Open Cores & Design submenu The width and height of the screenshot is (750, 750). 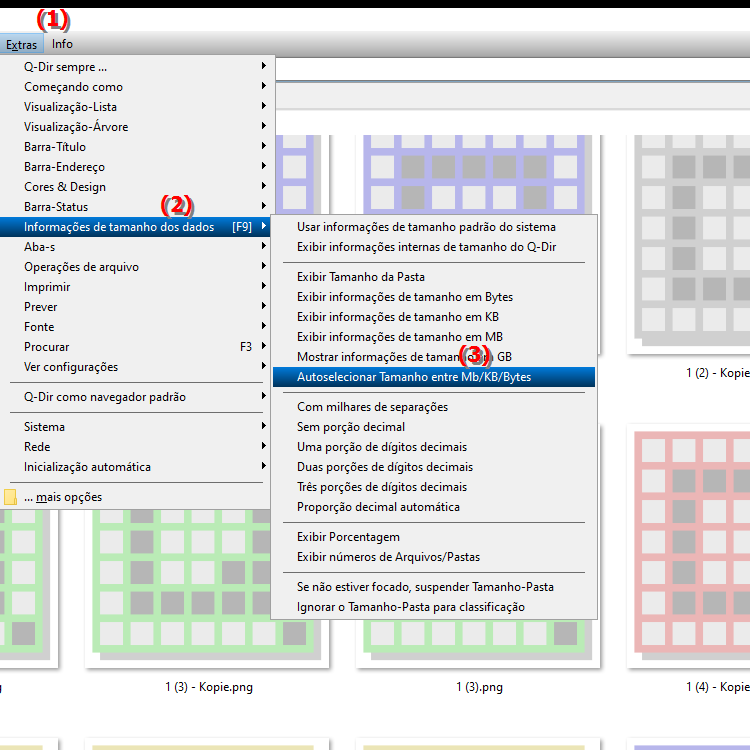pyautogui.click(x=136, y=187)
